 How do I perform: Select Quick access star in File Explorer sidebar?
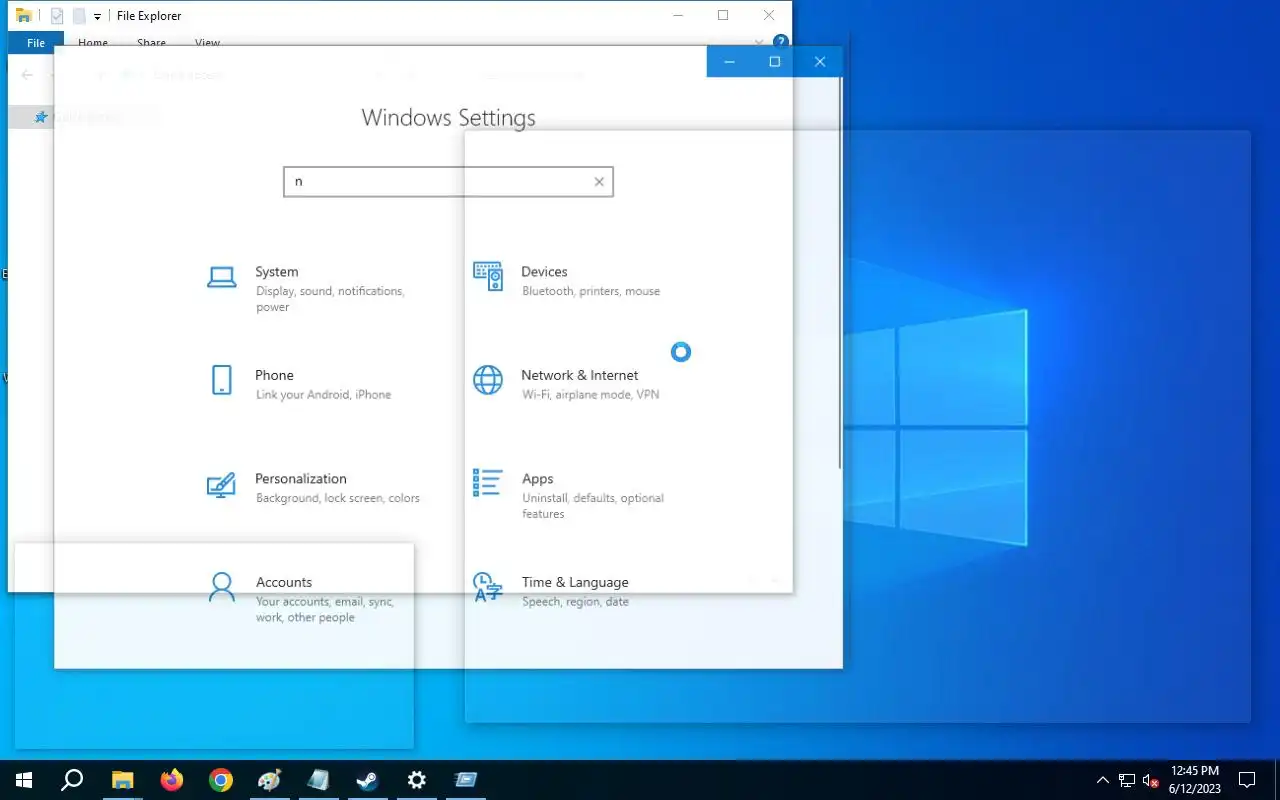coord(41,117)
